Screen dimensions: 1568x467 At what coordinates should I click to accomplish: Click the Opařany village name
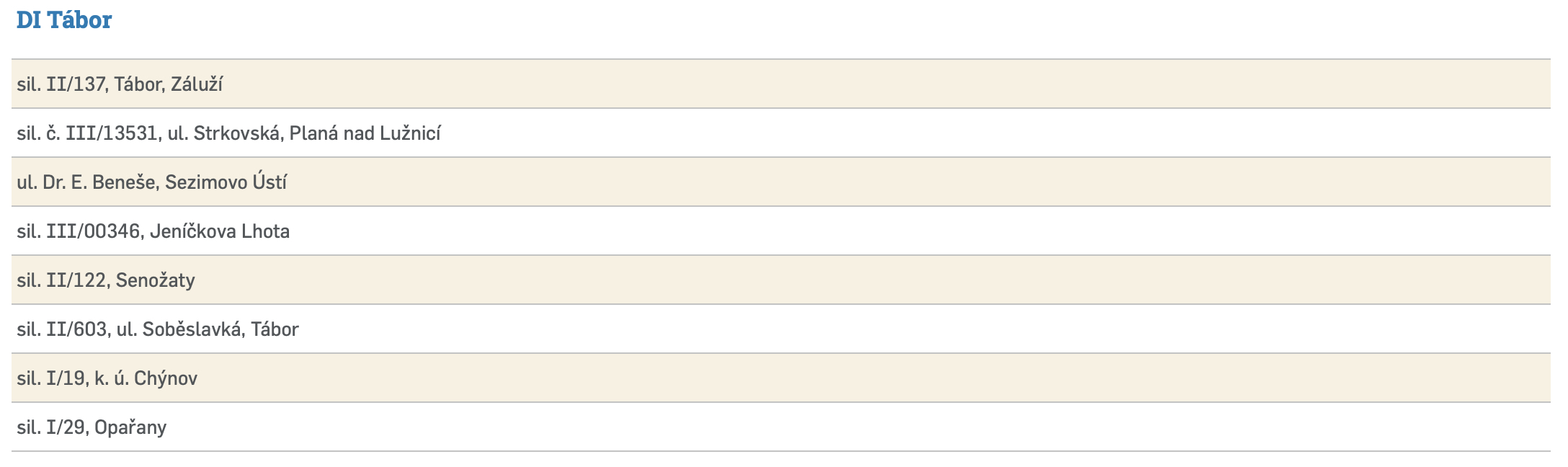click(130, 427)
